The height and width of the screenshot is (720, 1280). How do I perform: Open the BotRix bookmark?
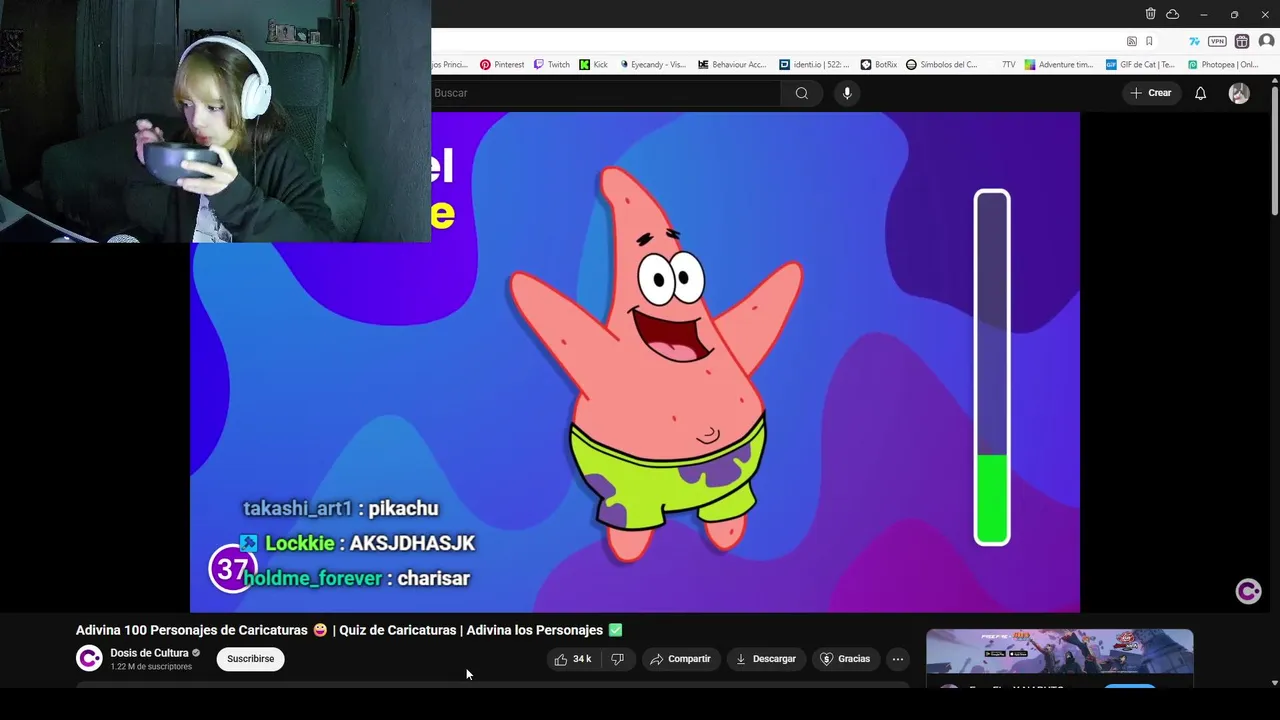(x=879, y=65)
